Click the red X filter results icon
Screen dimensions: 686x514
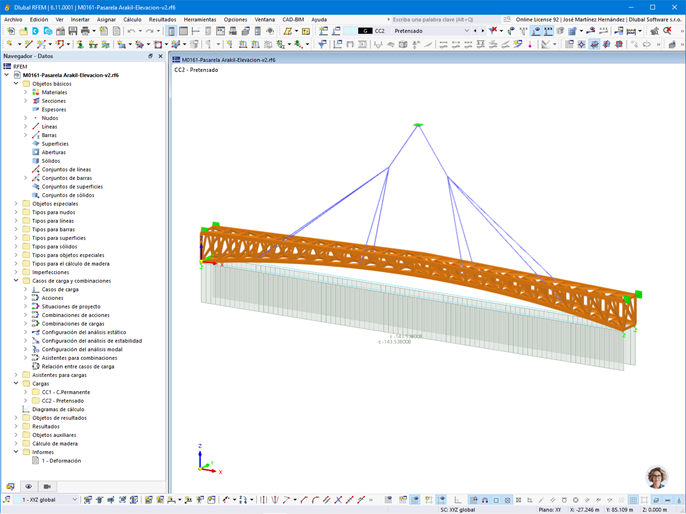493,30
